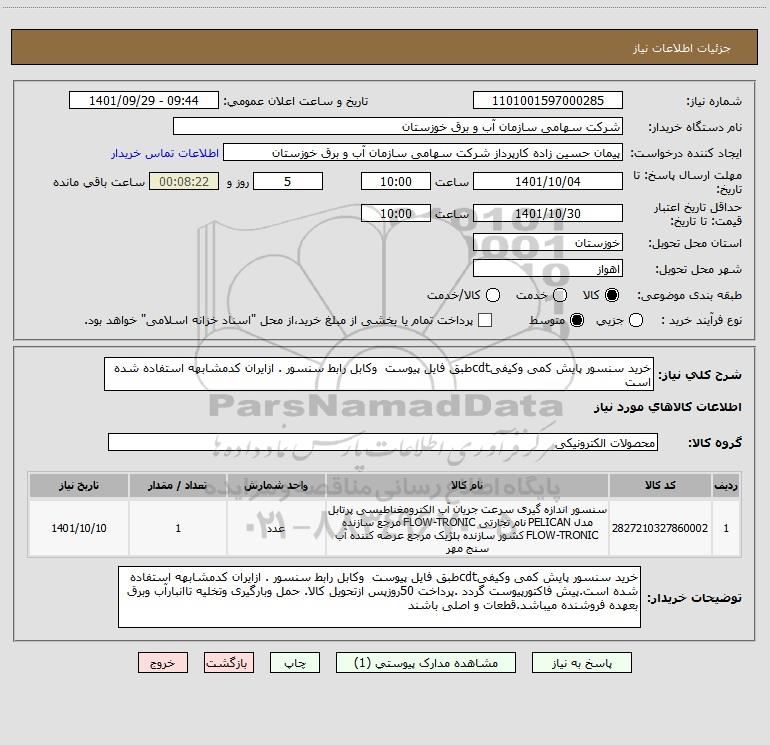770x745 pixels.
Task: Click the نام کالا column header
Action: [467, 486]
